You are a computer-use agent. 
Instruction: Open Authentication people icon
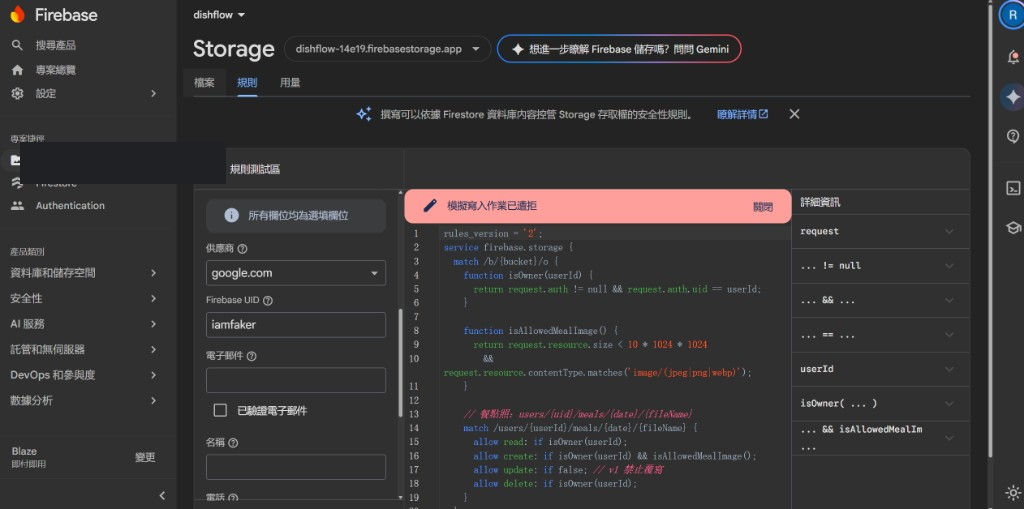18,205
